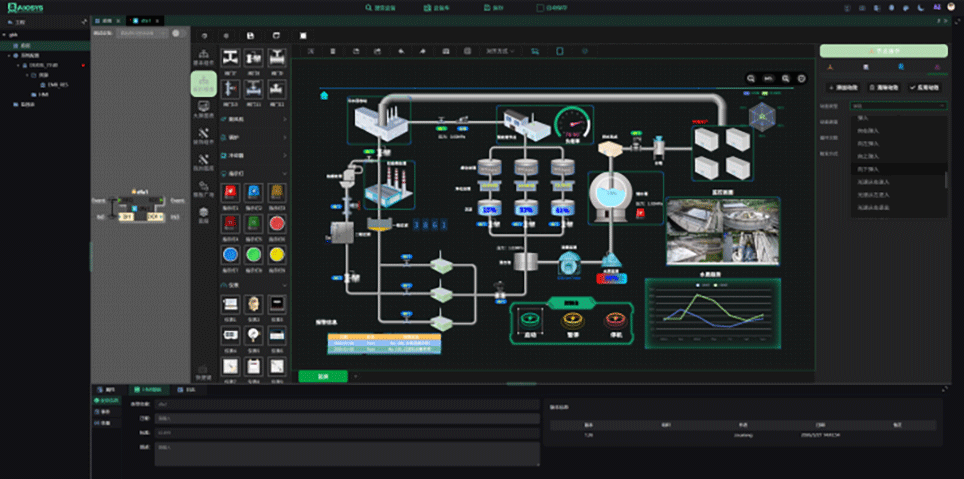
Task: Open the dropdown above the gray preview panel
Action: coord(142,33)
